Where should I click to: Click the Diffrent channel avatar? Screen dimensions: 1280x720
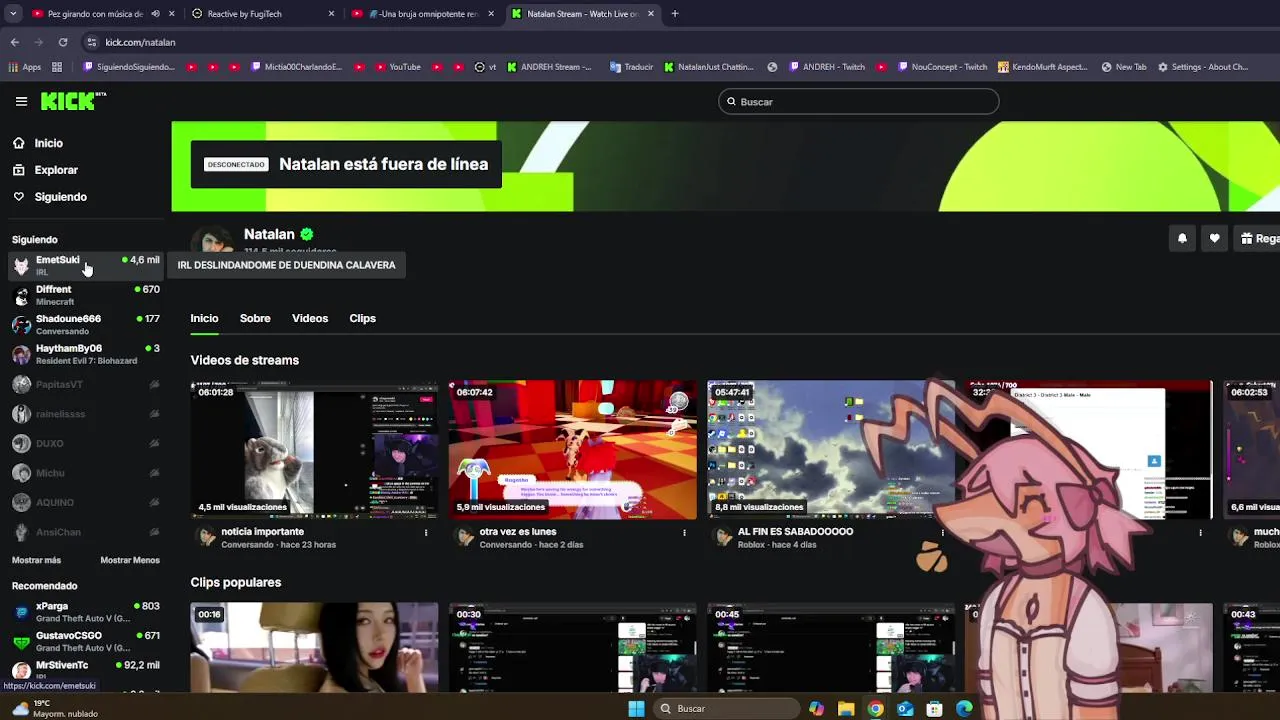point(21,295)
